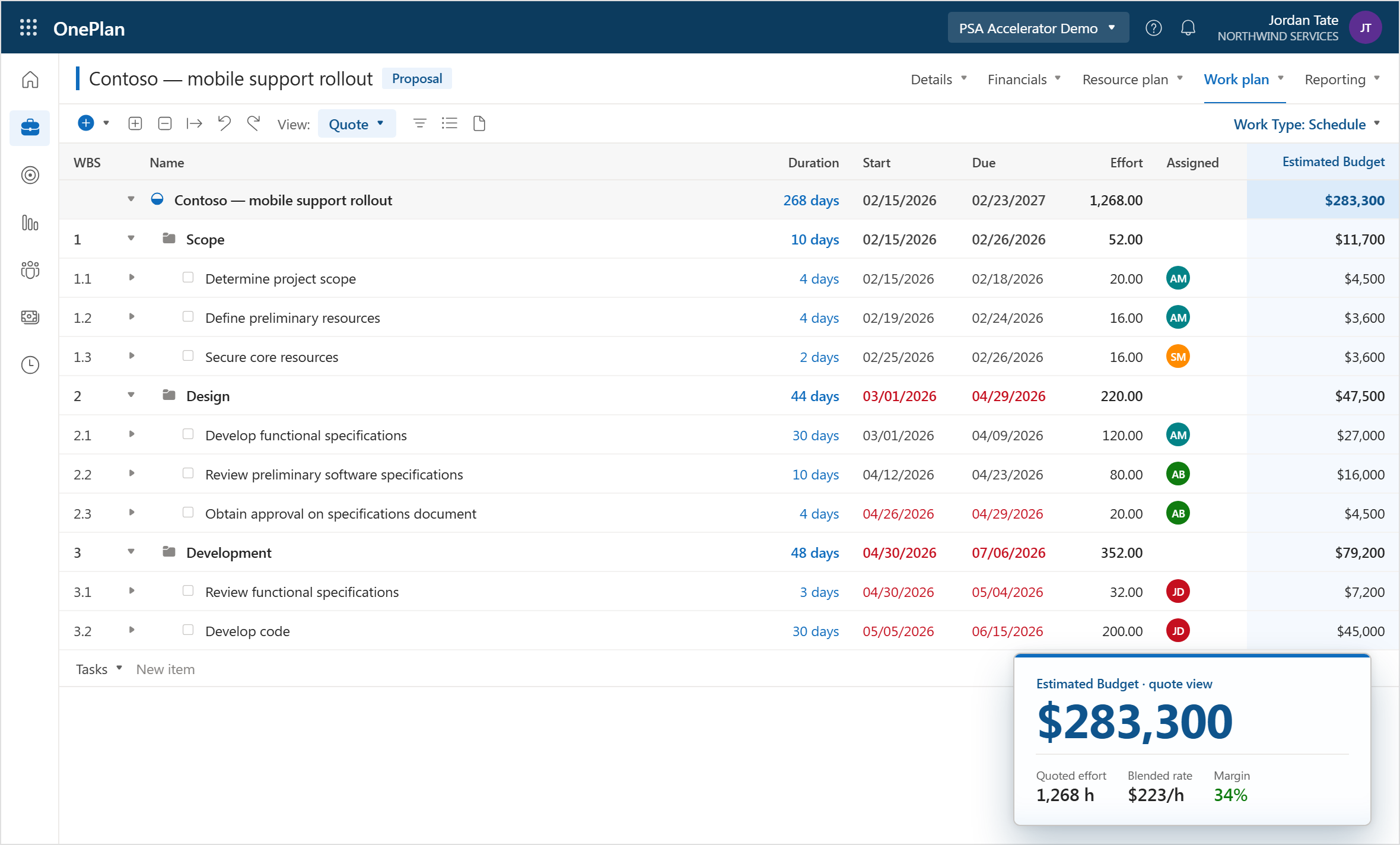Open Jordan Tate's JT profile avatar

pyautogui.click(x=1365, y=28)
